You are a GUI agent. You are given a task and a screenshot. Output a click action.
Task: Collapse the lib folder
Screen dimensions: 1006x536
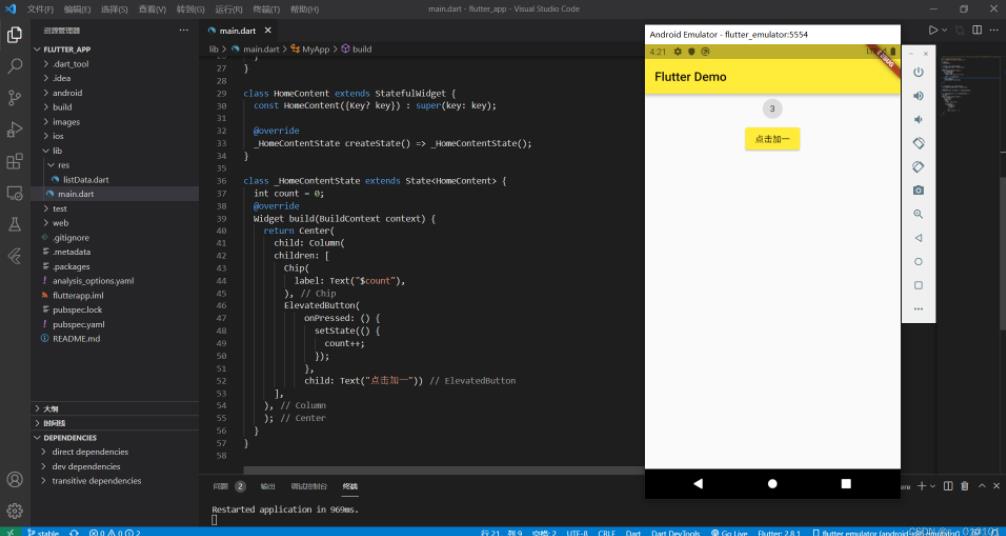click(x=57, y=151)
